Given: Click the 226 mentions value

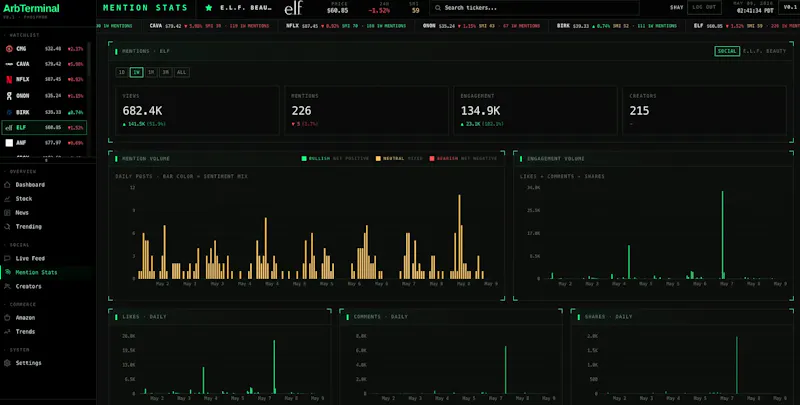Looking at the screenshot, I should 301,111.
